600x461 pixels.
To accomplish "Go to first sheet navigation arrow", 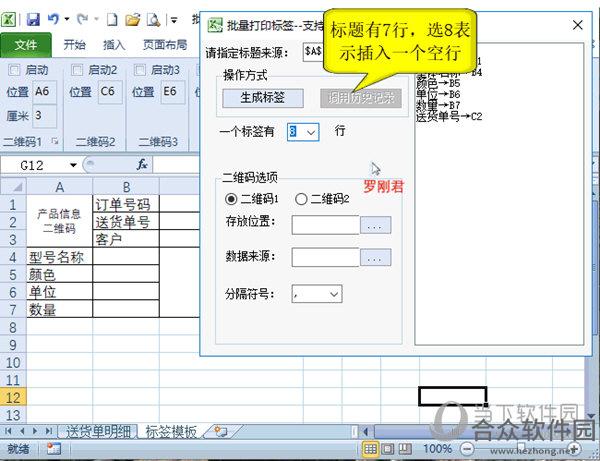I will point(8,432).
